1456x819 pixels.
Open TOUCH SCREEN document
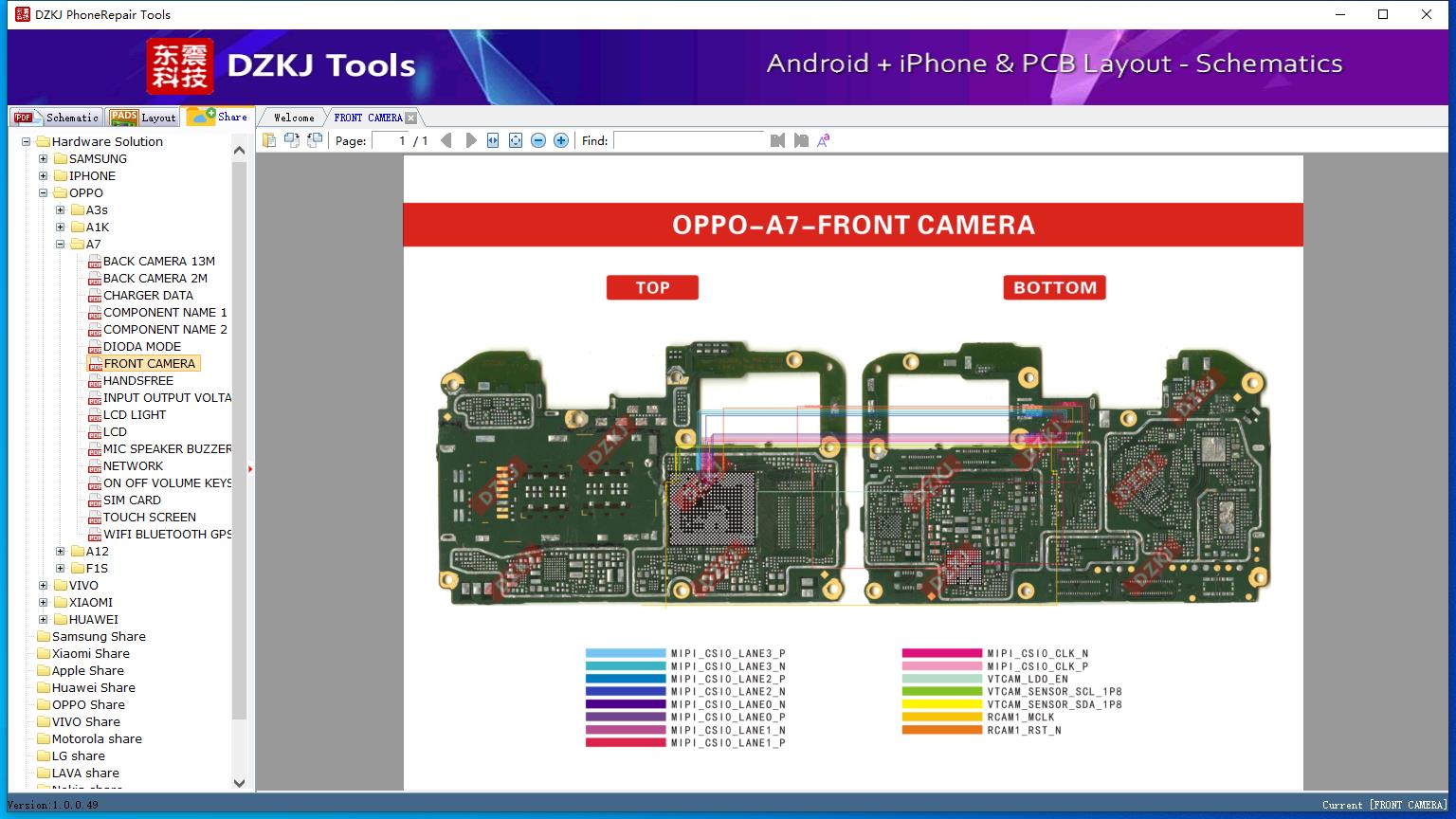pyautogui.click(x=150, y=517)
